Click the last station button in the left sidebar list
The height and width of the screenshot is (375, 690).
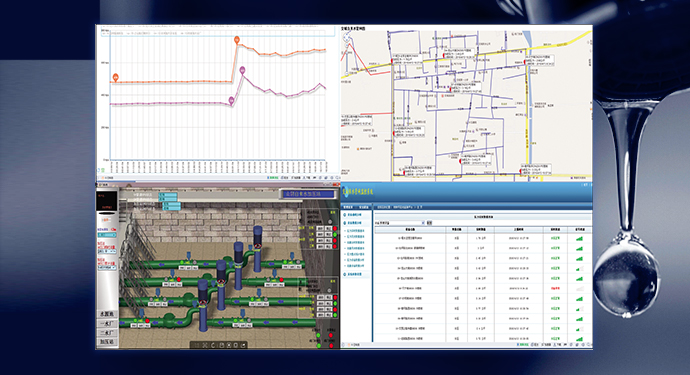pos(107,342)
